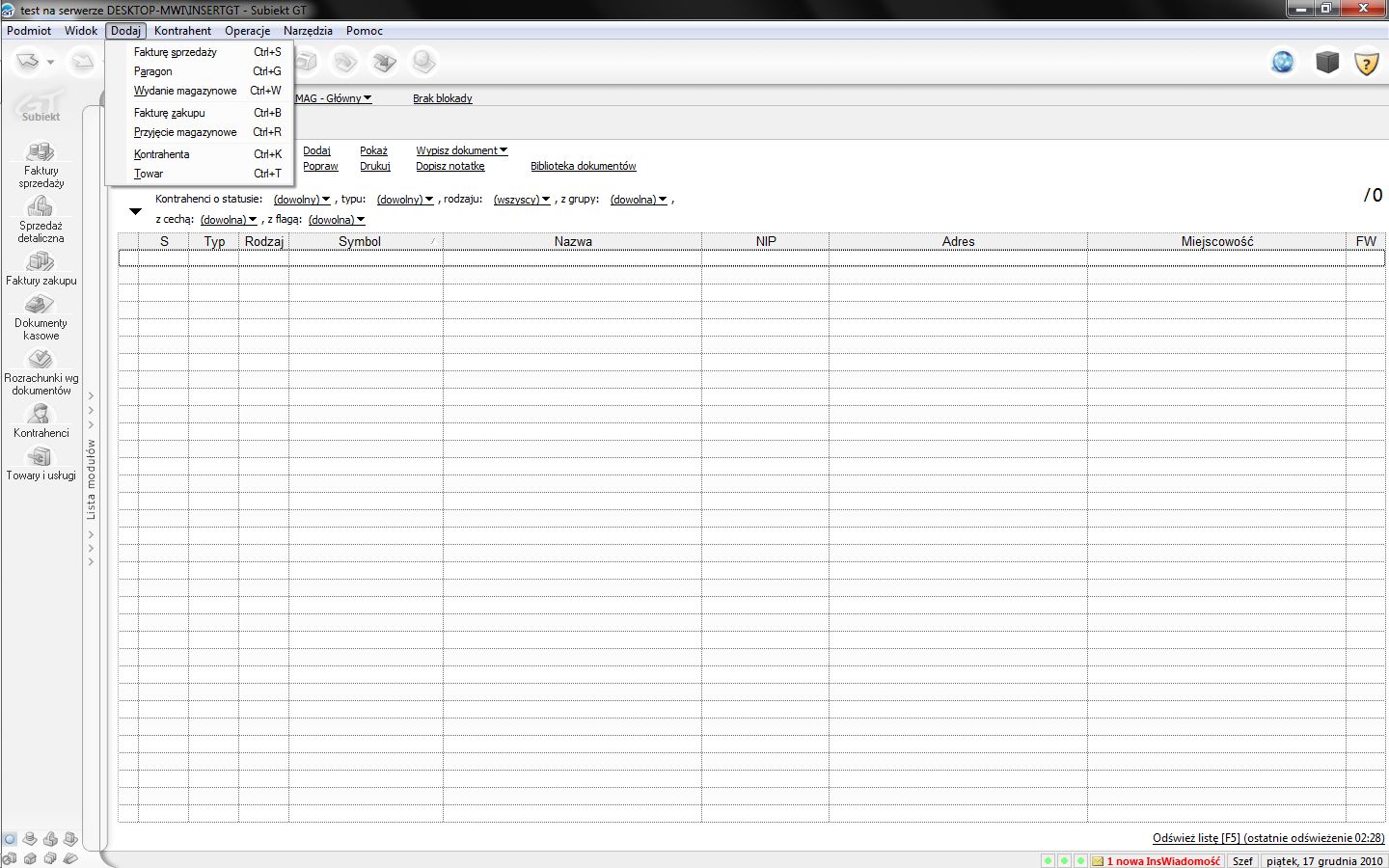Collapse the filter panel black triangle
The width and height of the screenshot is (1389, 868).
pyautogui.click(x=135, y=211)
